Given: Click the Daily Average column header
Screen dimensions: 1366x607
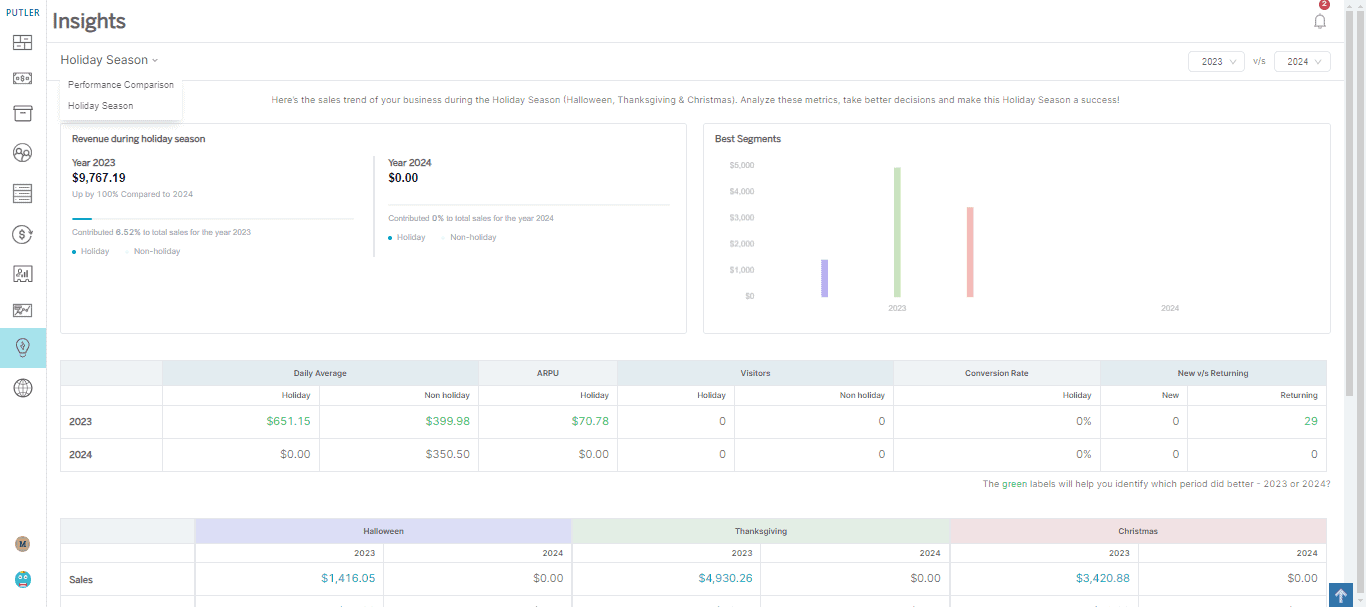Looking at the screenshot, I should (x=320, y=373).
